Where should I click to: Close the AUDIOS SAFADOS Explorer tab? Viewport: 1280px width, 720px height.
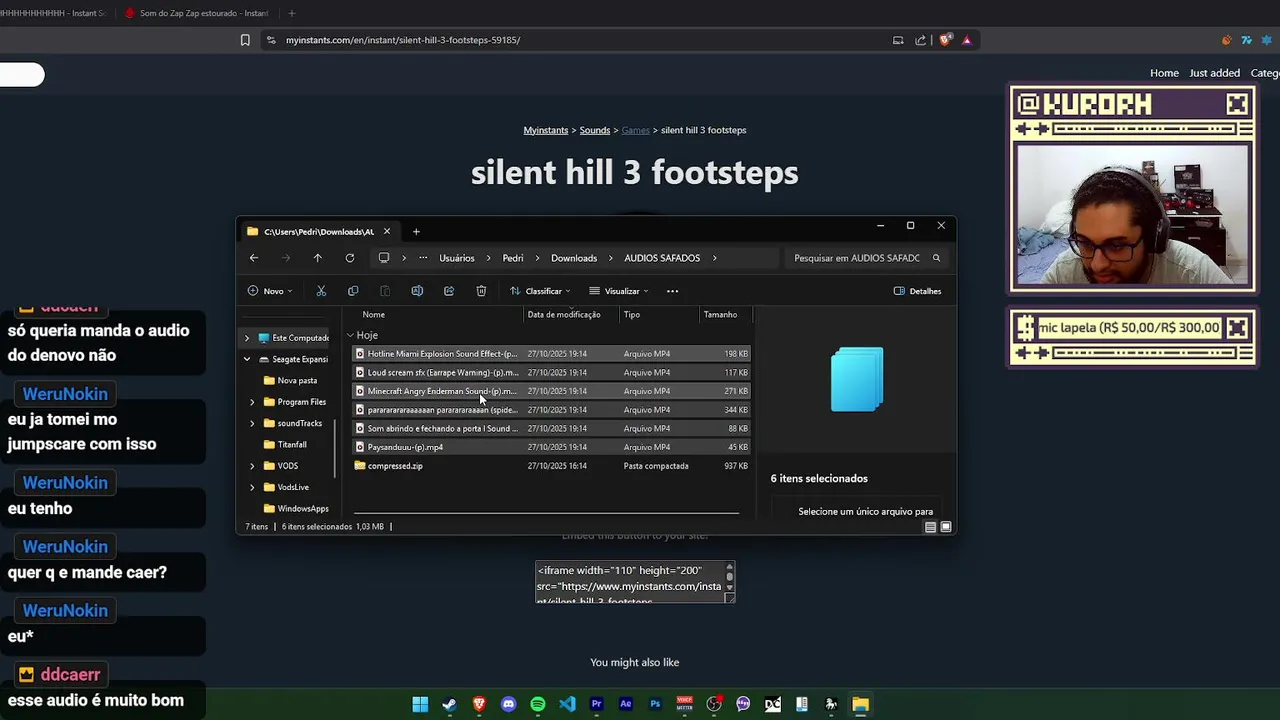387,232
